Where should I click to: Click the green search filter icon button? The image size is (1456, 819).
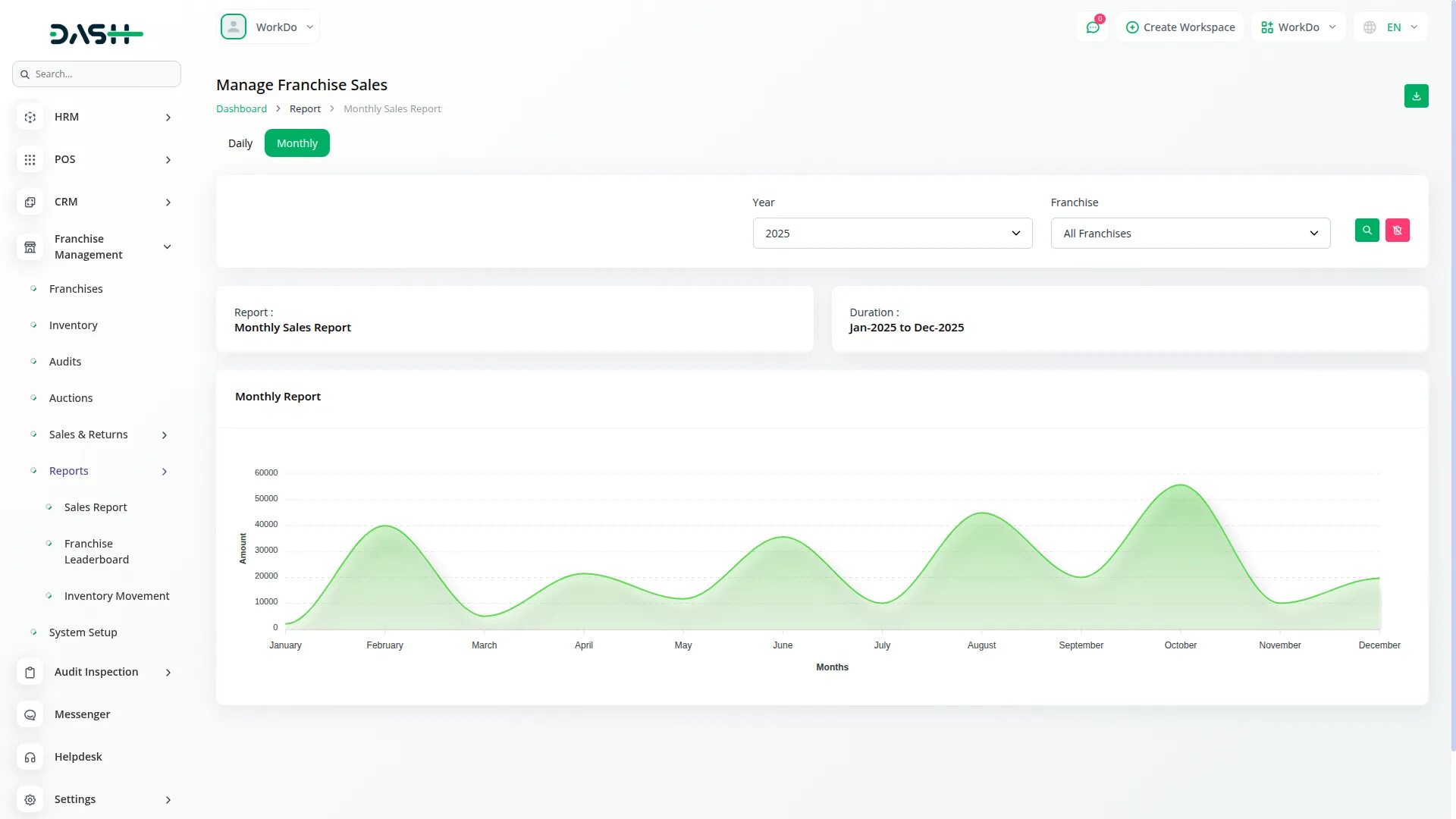[x=1367, y=231]
